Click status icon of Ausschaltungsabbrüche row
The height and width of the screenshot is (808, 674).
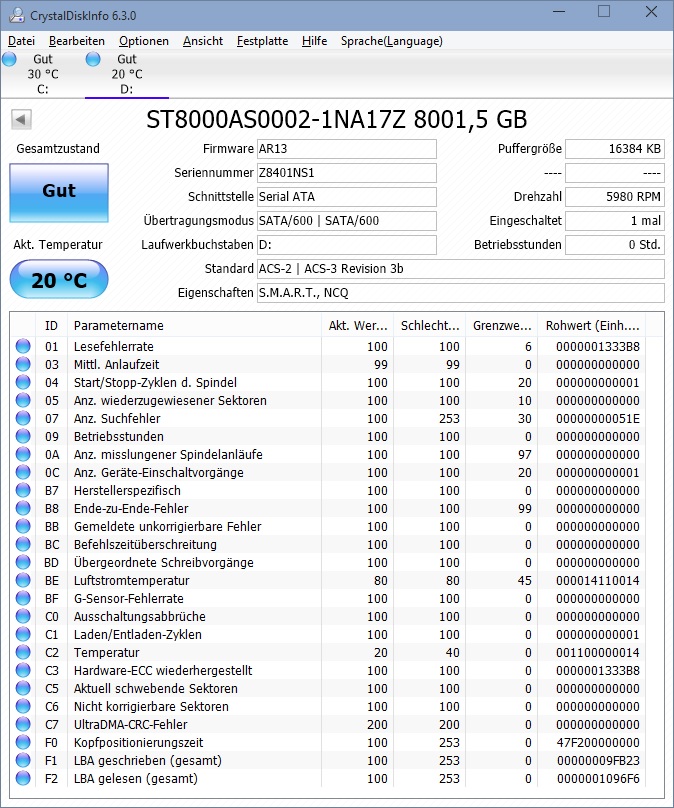23,616
